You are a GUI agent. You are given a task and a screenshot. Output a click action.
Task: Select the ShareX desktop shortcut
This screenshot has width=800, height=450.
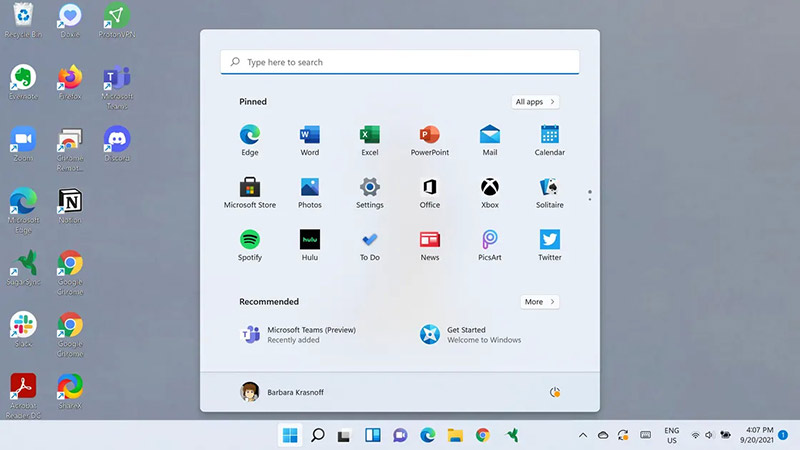click(70, 391)
